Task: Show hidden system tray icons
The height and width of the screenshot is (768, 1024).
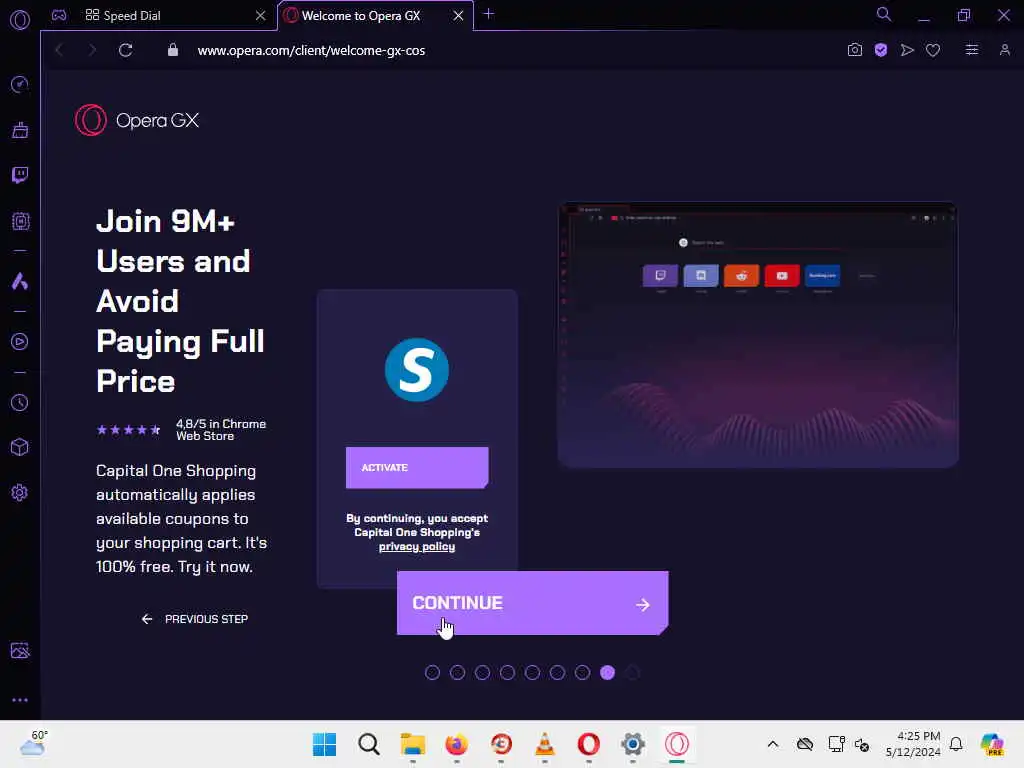Action: click(773, 744)
